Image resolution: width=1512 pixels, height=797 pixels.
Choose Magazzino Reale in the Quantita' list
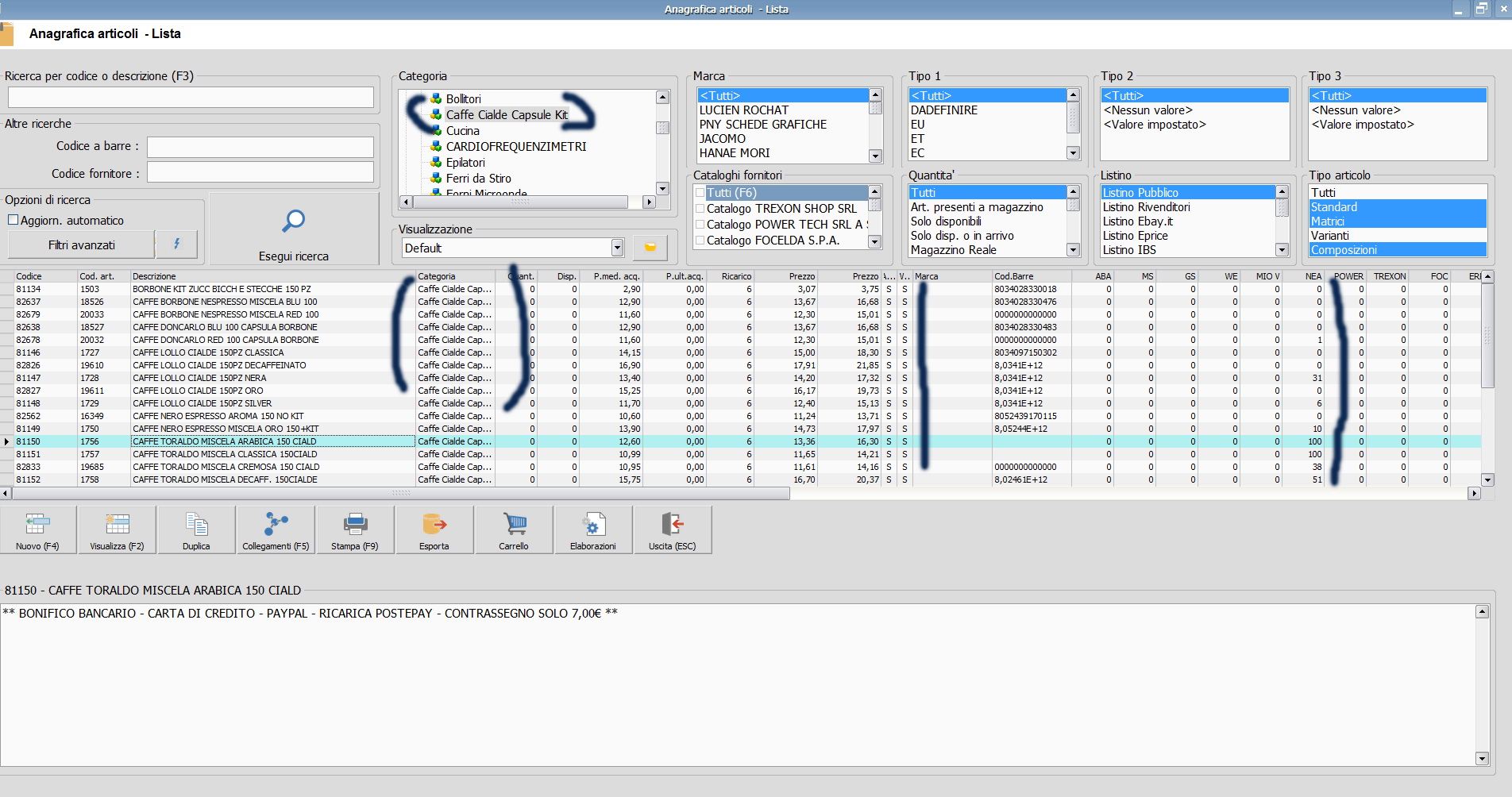point(987,250)
